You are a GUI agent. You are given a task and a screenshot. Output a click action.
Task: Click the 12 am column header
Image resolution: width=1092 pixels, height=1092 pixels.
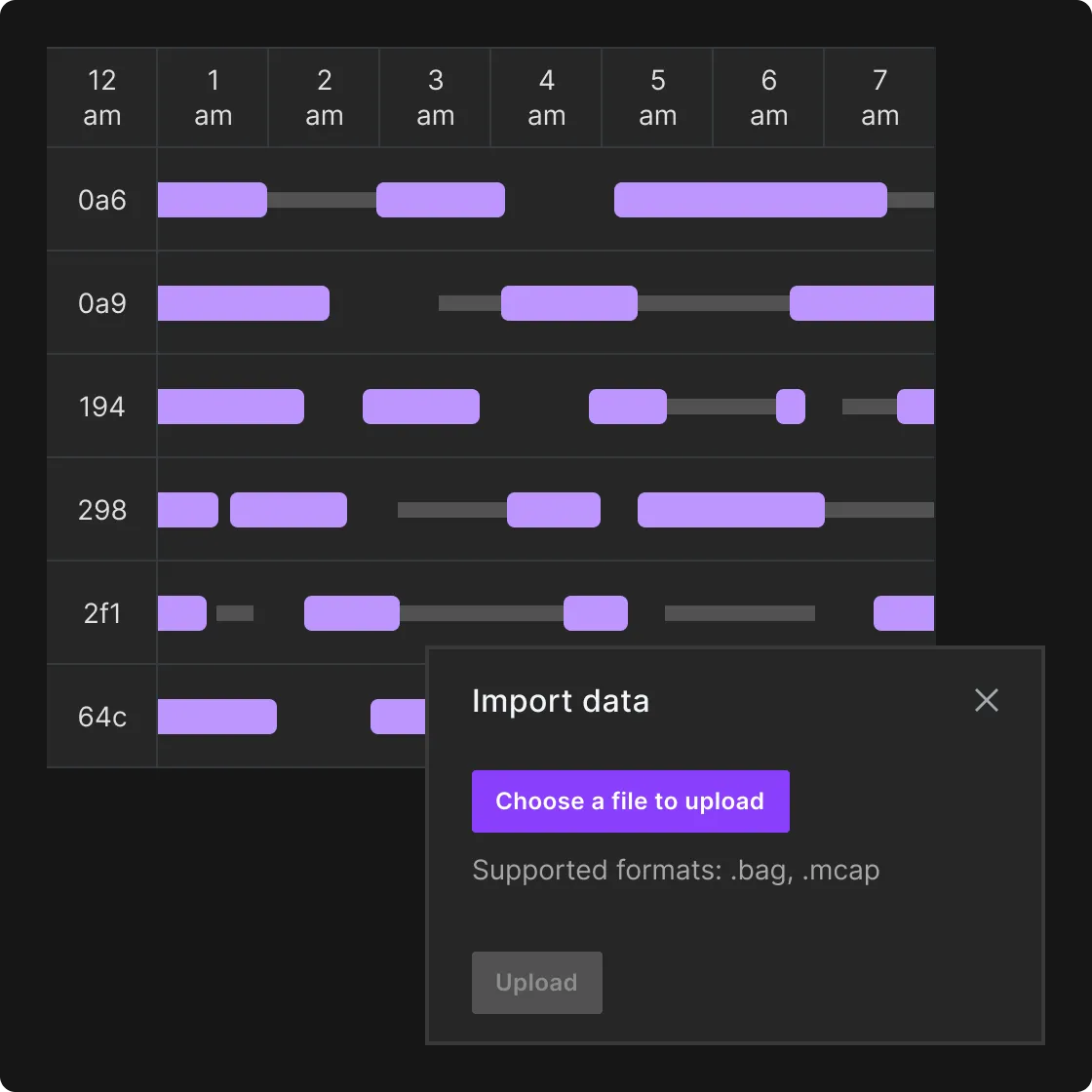[x=101, y=97]
